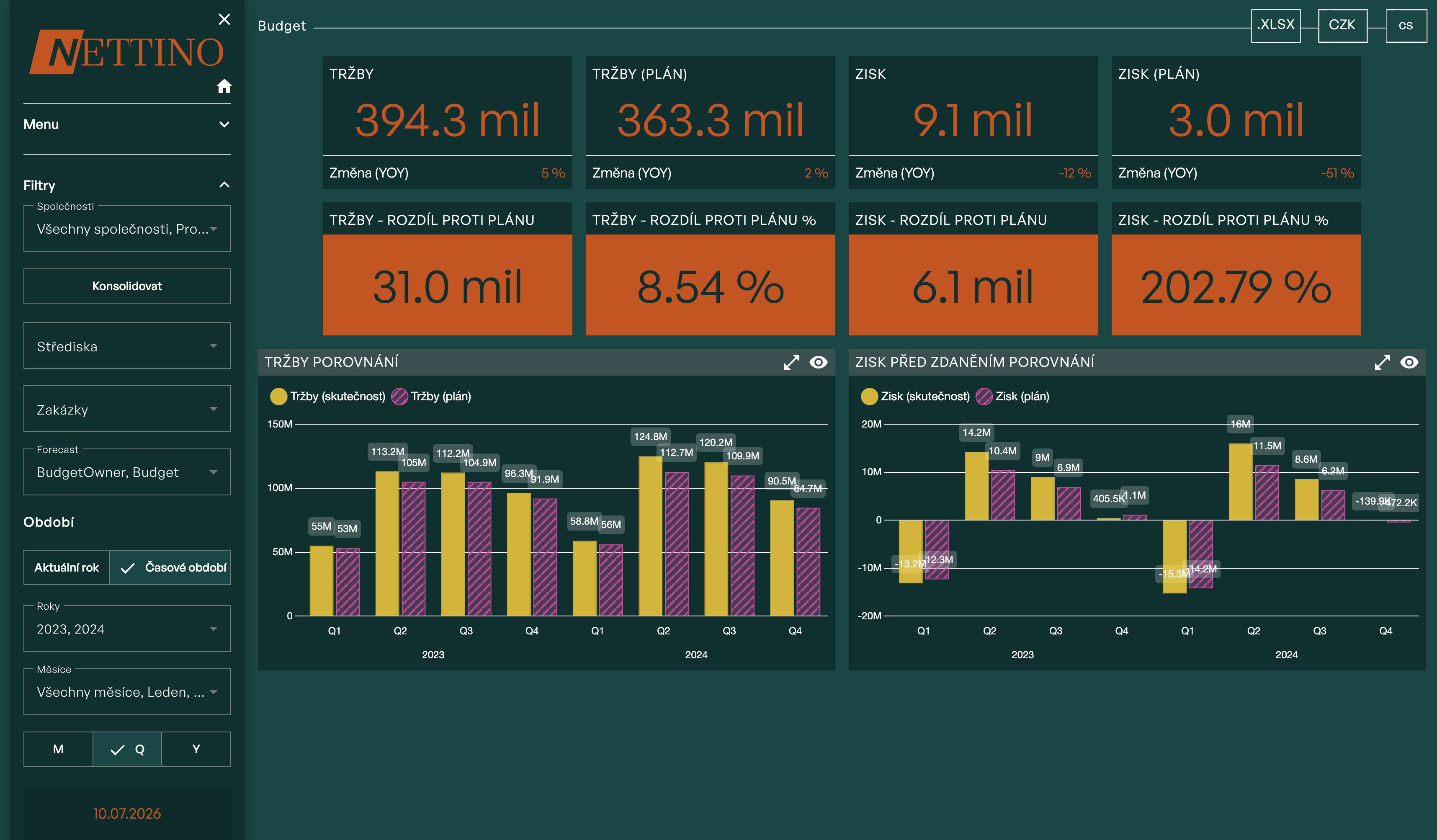Click the Budget page title

coord(282,26)
